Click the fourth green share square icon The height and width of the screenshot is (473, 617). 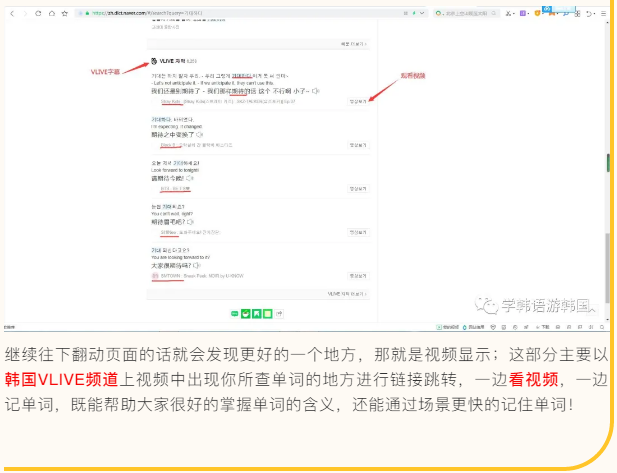pos(268,314)
